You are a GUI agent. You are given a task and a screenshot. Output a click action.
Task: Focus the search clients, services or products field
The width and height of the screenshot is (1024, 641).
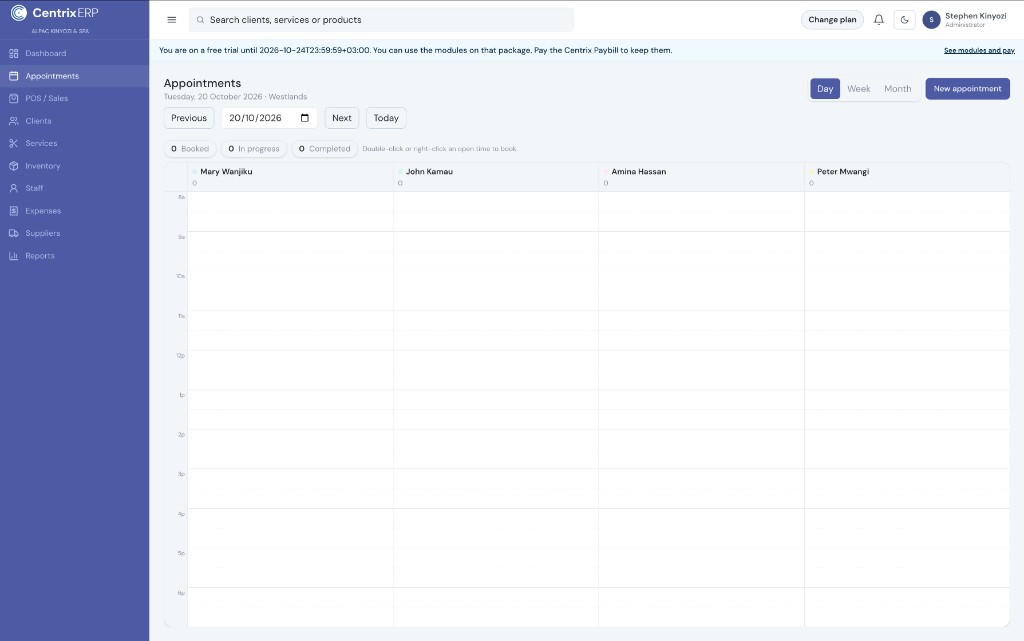pos(381,20)
